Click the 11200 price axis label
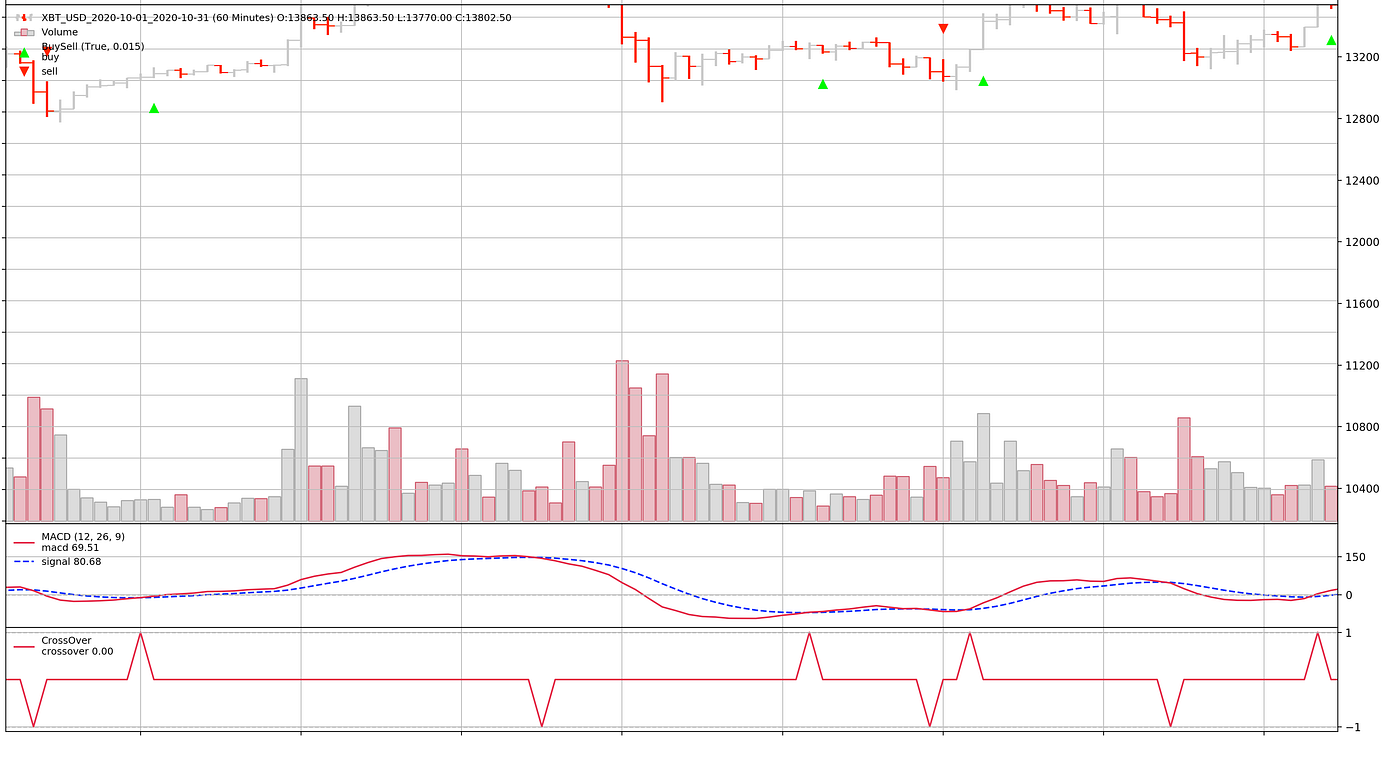This screenshot has height=767, width=1400. tap(1361, 366)
